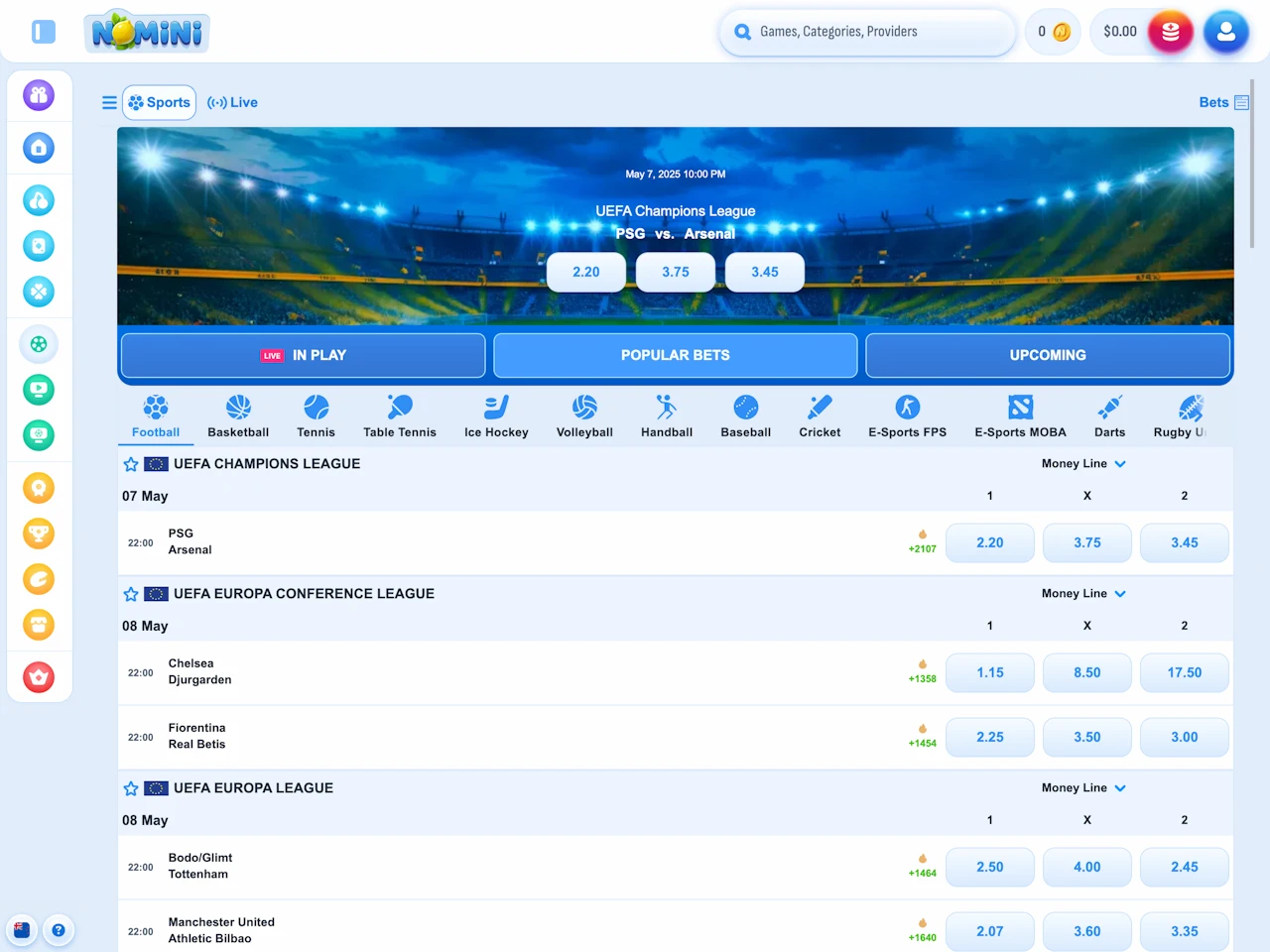Open the purple gift promotions sidebar icon
Image resolution: width=1270 pixels, height=952 pixels.
click(39, 95)
